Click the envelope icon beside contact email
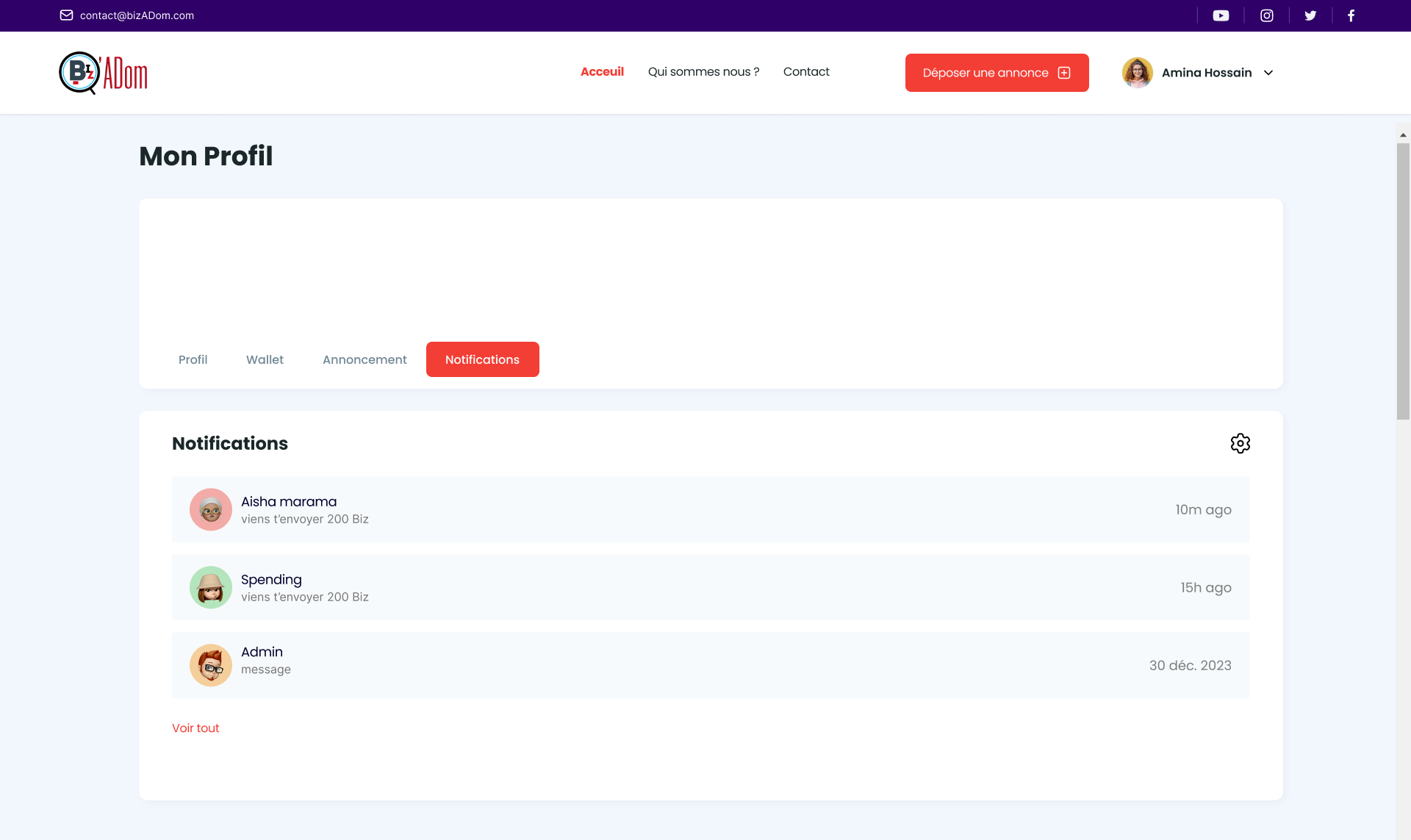The width and height of the screenshot is (1411, 840). click(66, 15)
